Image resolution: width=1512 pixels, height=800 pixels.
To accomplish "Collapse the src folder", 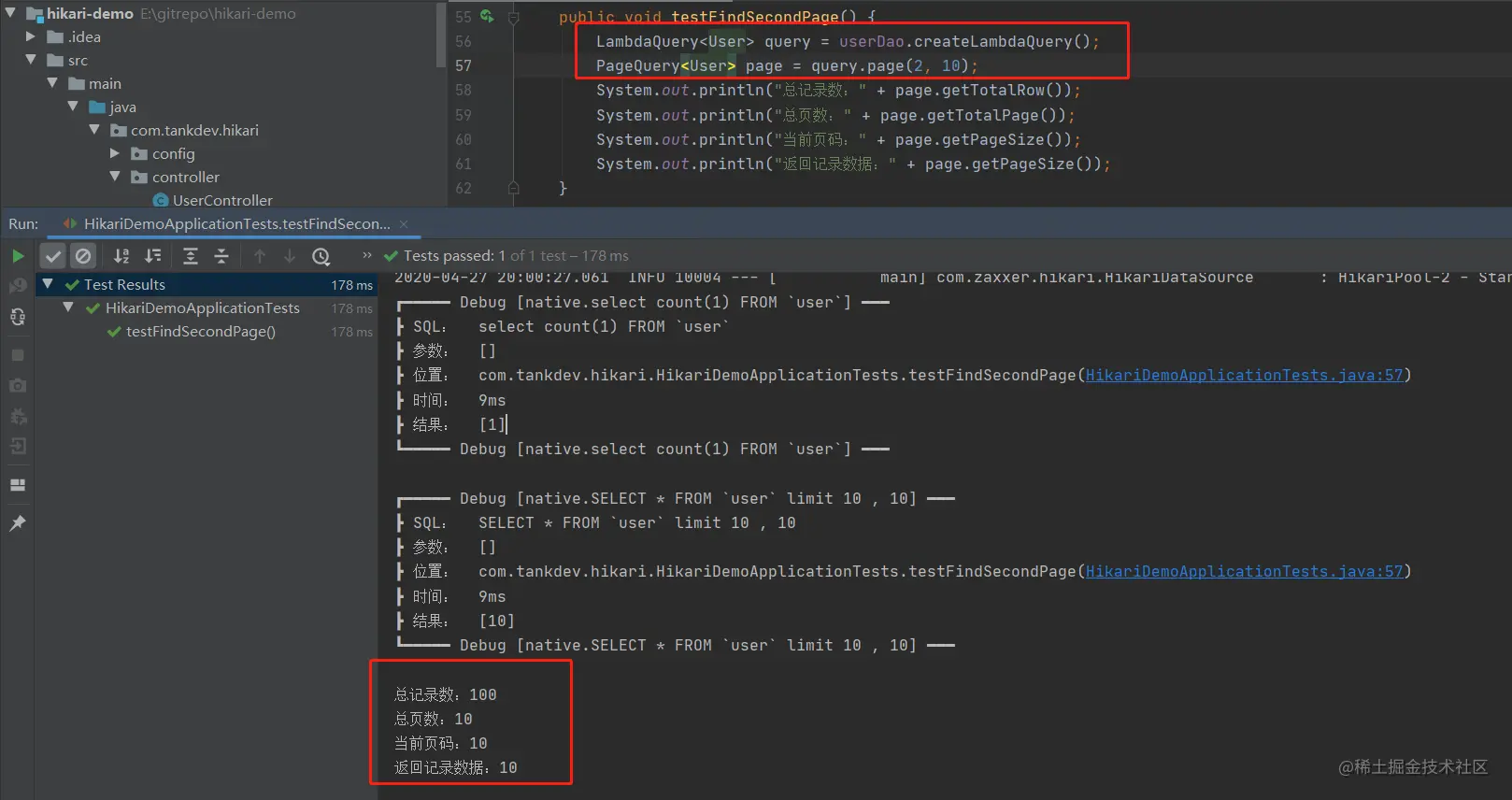I will point(31,60).
